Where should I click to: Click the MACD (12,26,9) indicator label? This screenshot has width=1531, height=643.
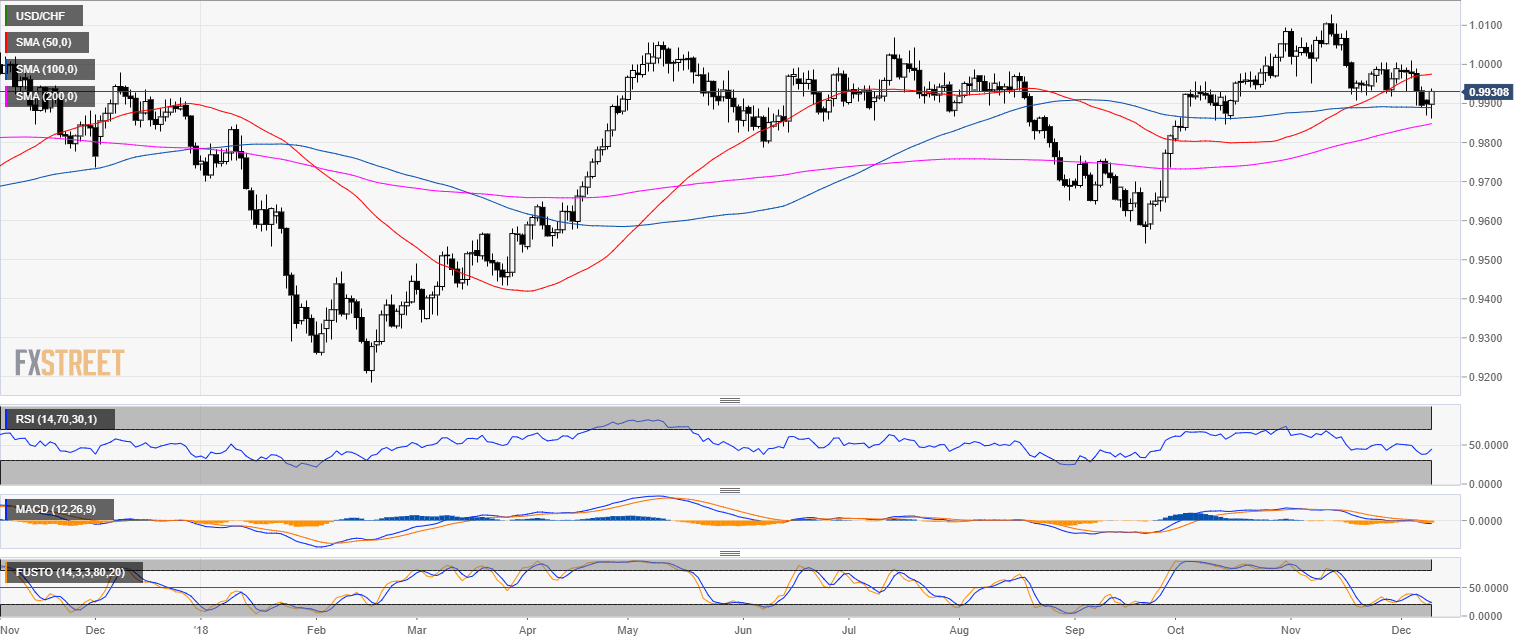pyautogui.click(x=56, y=510)
